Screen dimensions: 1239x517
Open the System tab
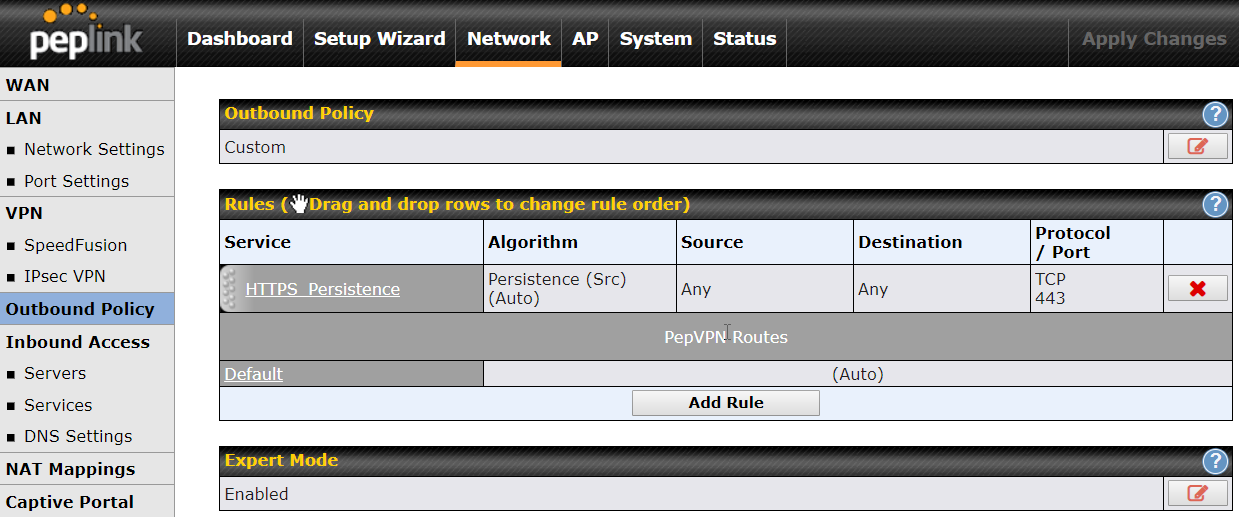pyautogui.click(x=655, y=39)
